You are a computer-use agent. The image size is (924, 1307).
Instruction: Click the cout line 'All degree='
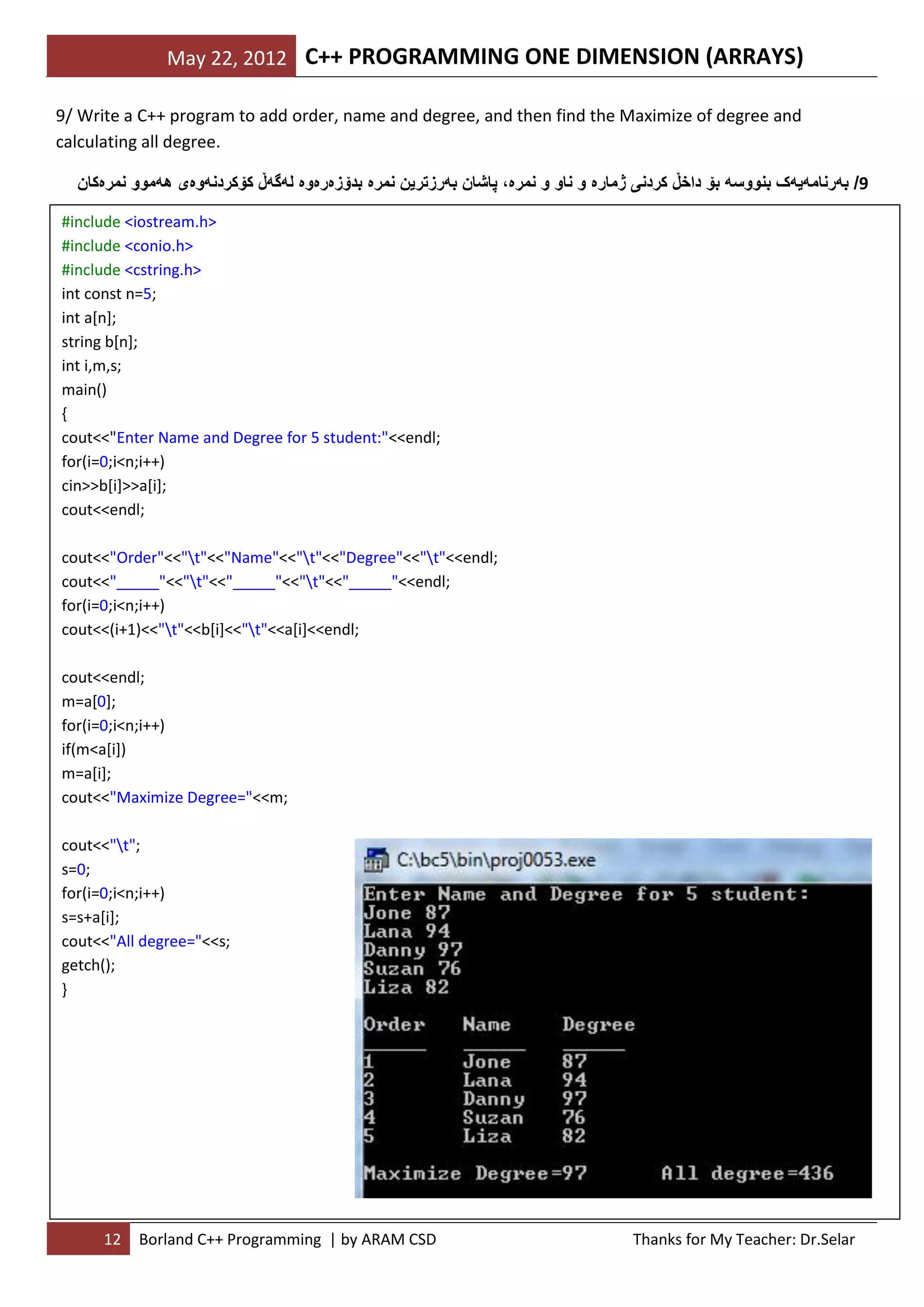tap(146, 941)
